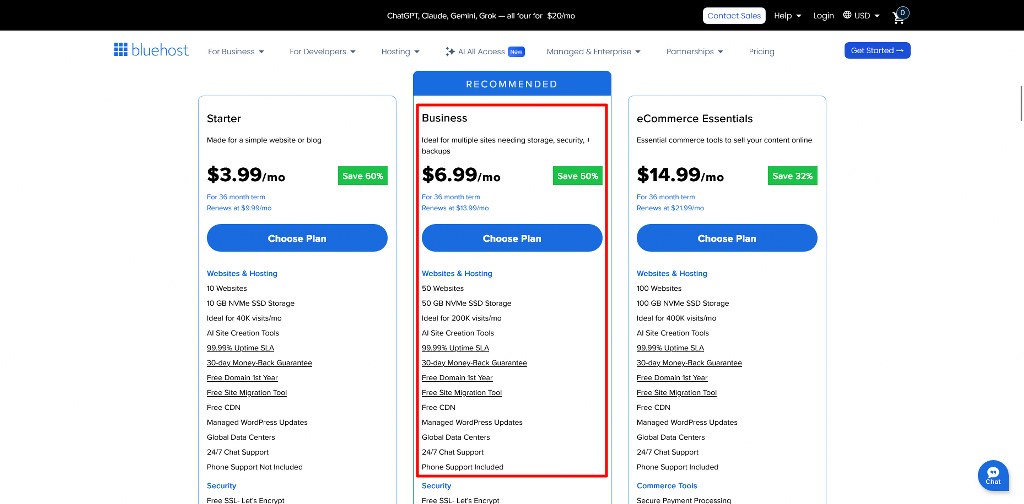Click eCommerce Free Site Migration Tool
Image resolution: width=1024 pixels, height=504 pixels.
pyautogui.click(x=677, y=393)
